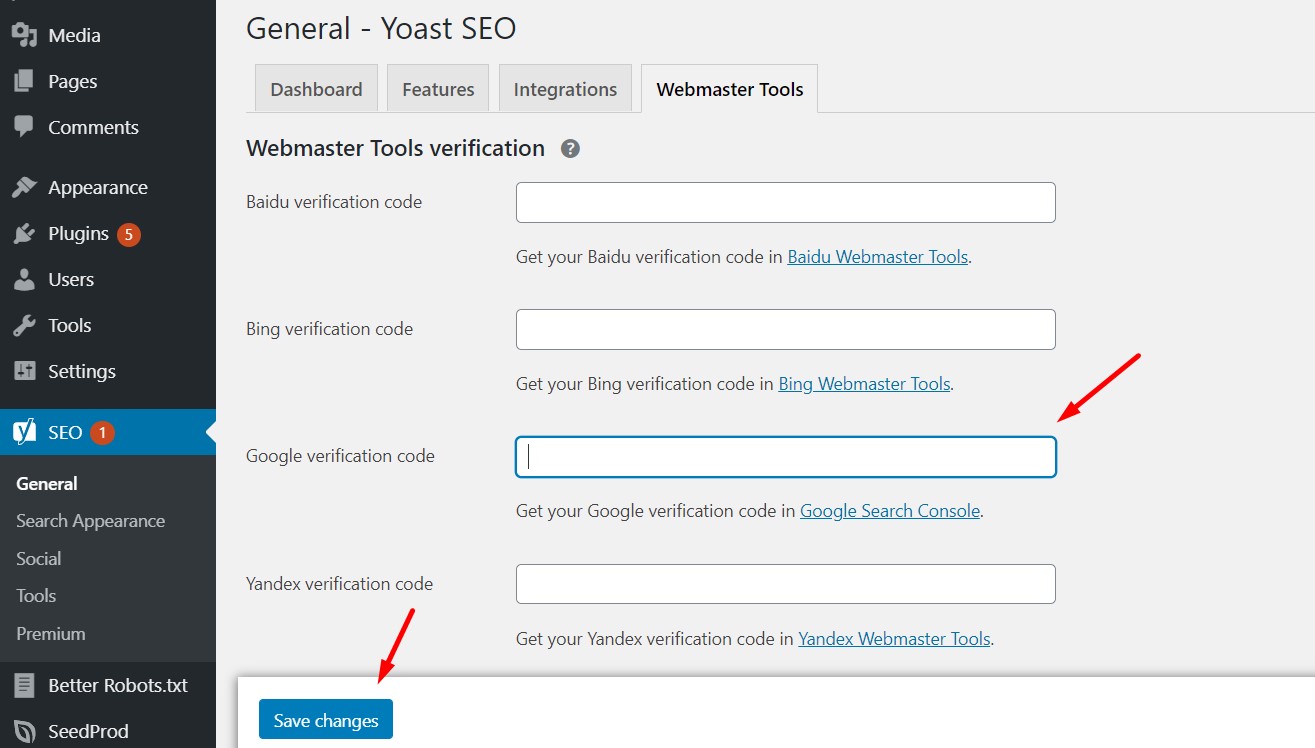
Task: Click the Google verification code label
Action: click(340, 456)
